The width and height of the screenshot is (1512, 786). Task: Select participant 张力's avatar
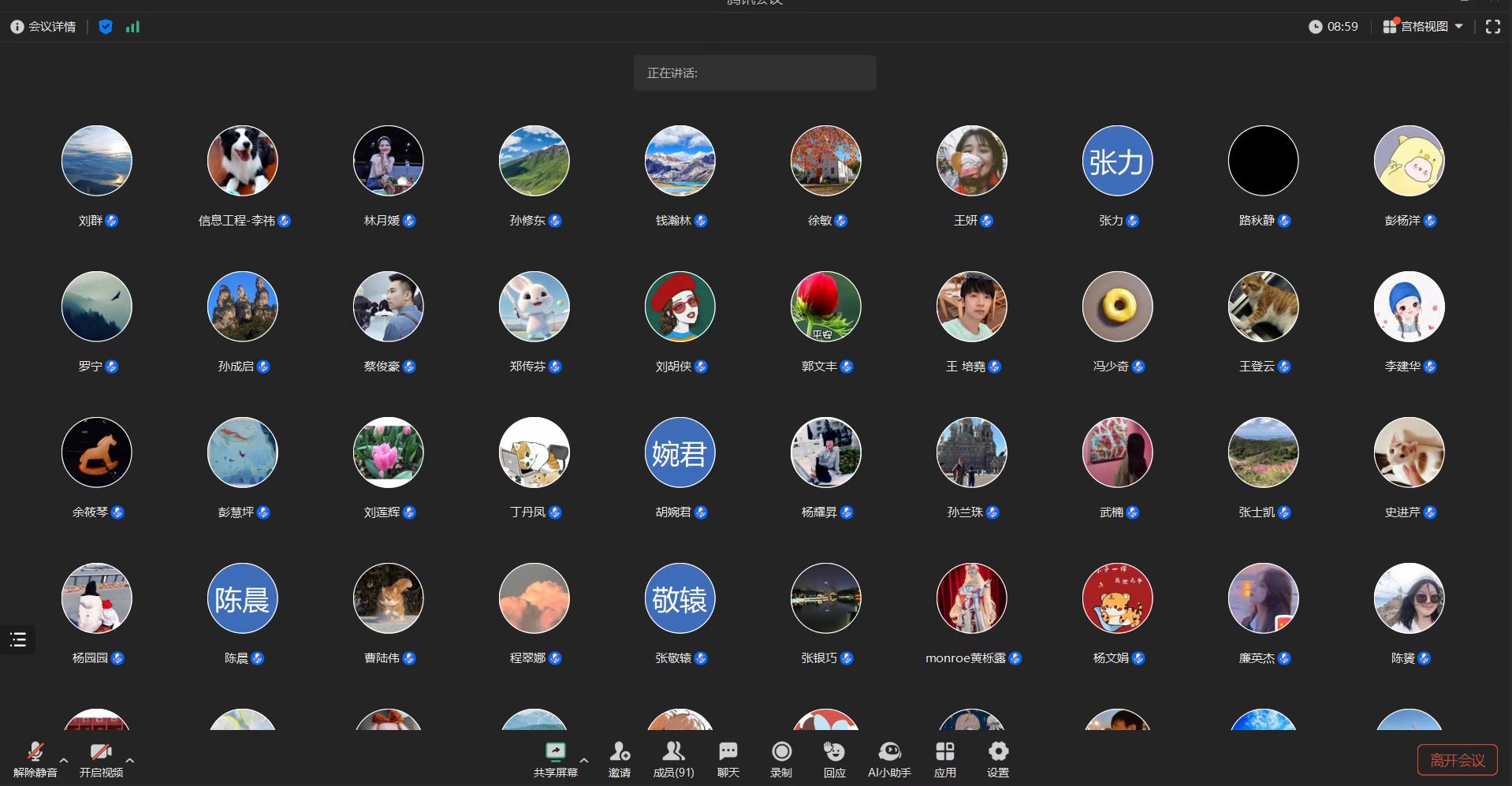pyautogui.click(x=1117, y=161)
